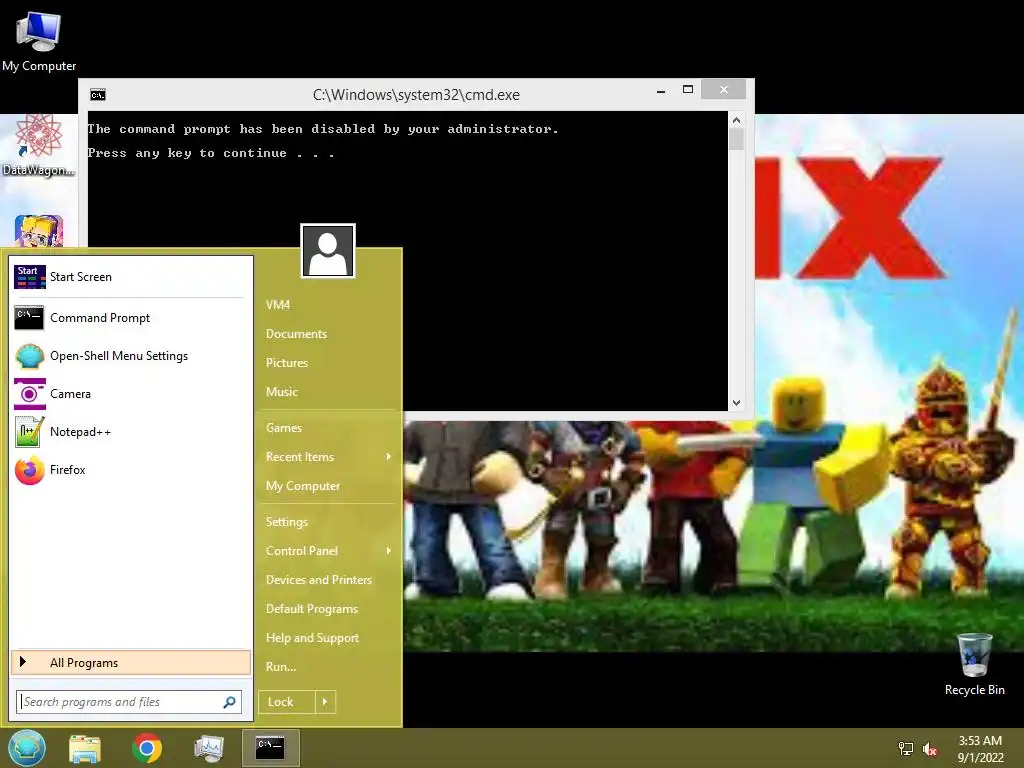Click the cmd scrollbar thumb
1024x768 pixels.
point(737,139)
